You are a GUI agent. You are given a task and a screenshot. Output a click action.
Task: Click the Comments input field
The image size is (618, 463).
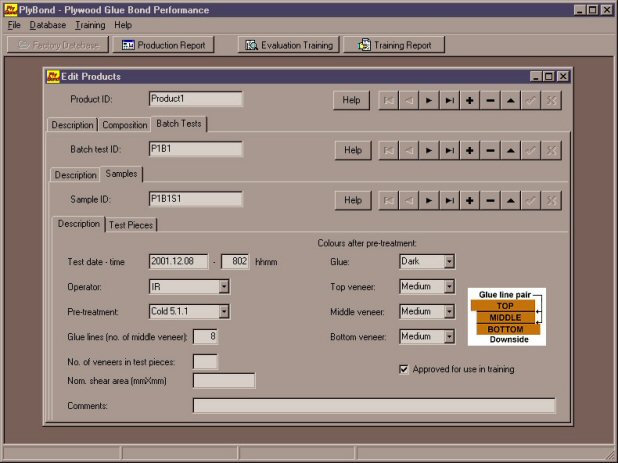coord(374,405)
